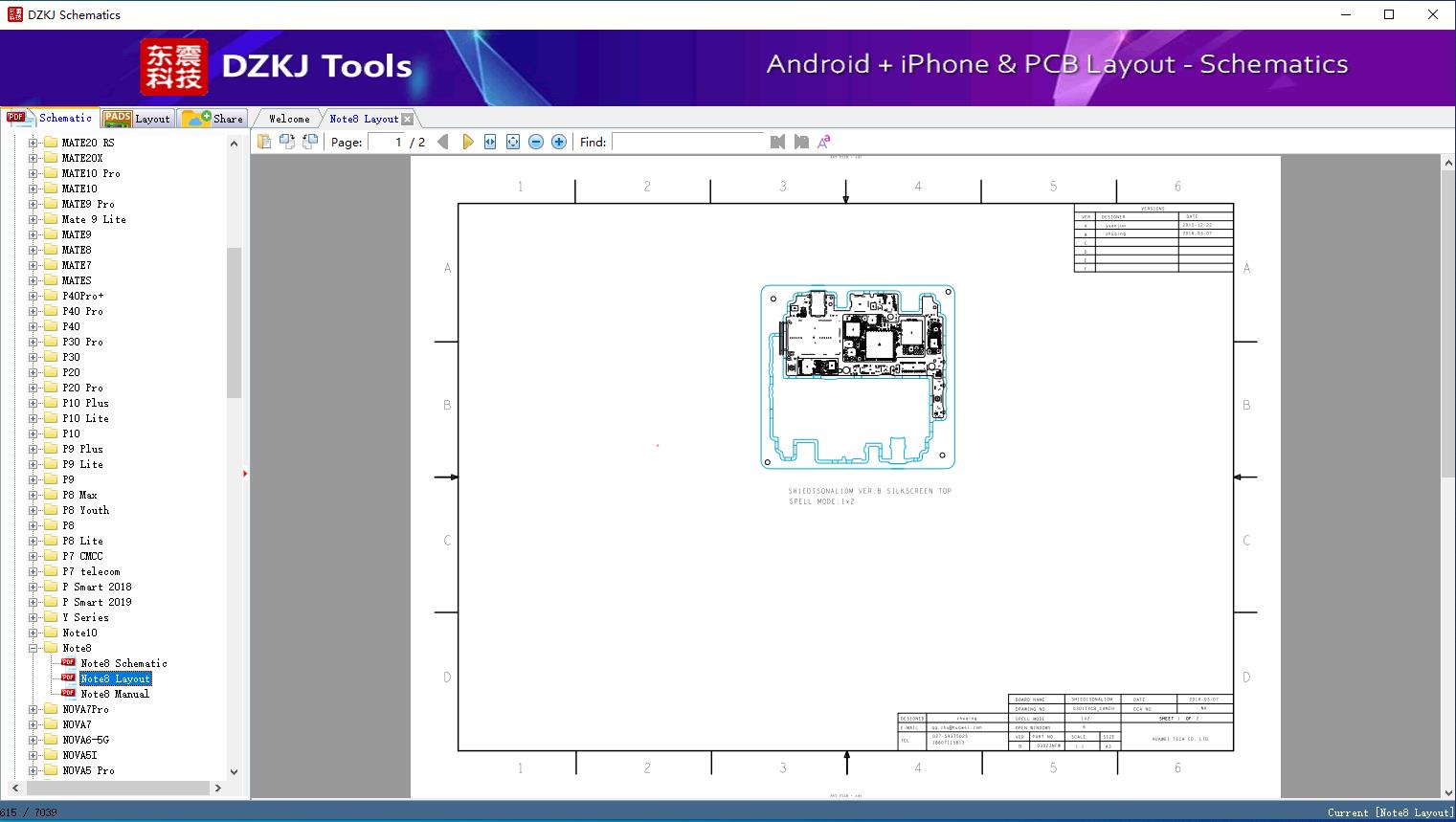Go to the previous page arrow
The width and height of the screenshot is (1456, 822).
(443, 142)
